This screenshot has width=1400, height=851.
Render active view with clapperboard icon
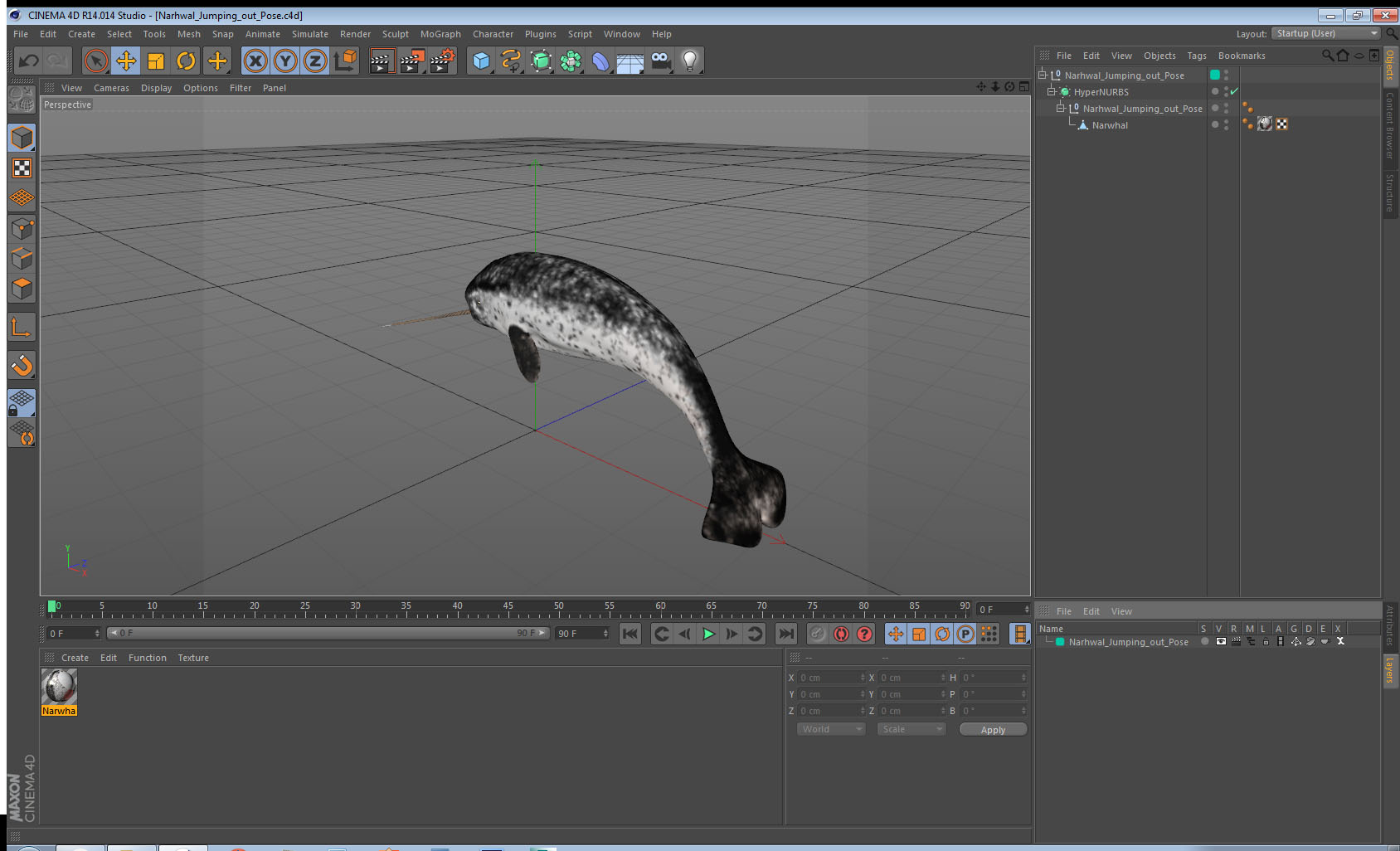381,61
